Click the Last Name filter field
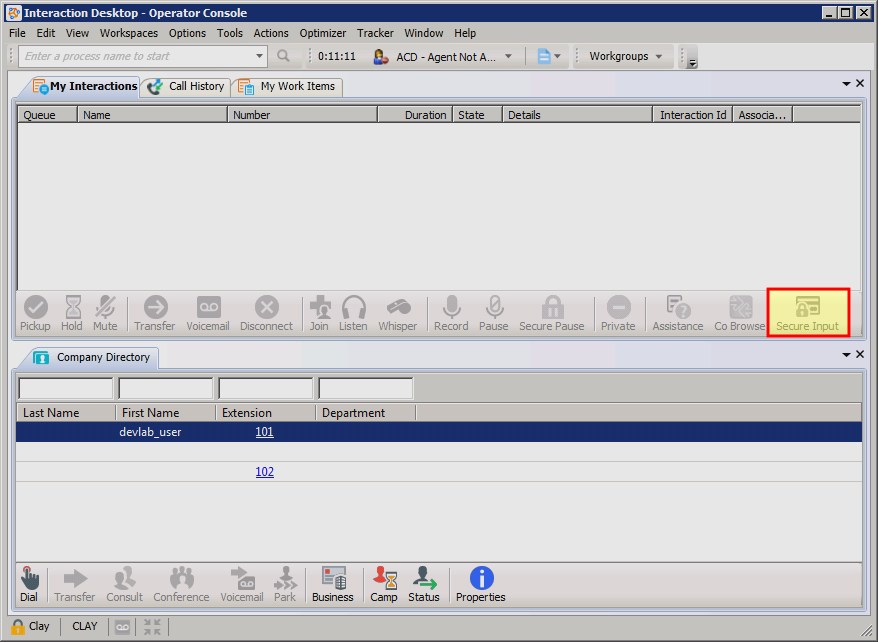 [x=66, y=388]
